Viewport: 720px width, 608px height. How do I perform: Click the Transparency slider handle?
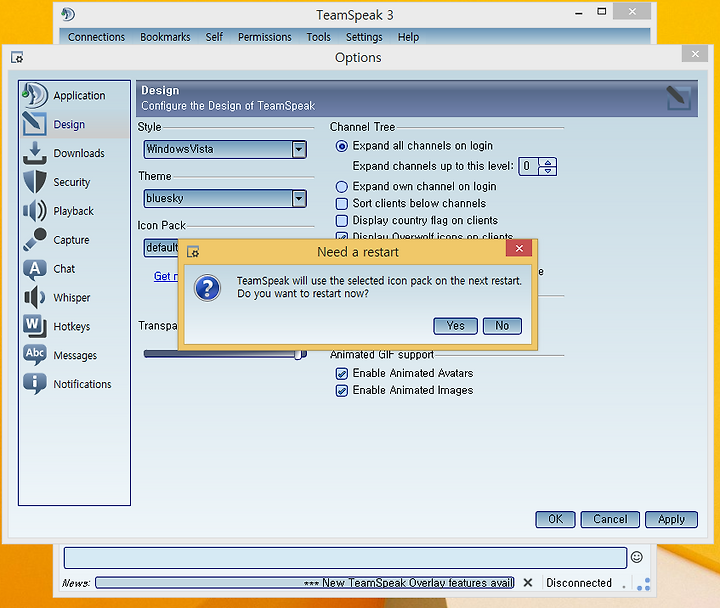pos(299,354)
